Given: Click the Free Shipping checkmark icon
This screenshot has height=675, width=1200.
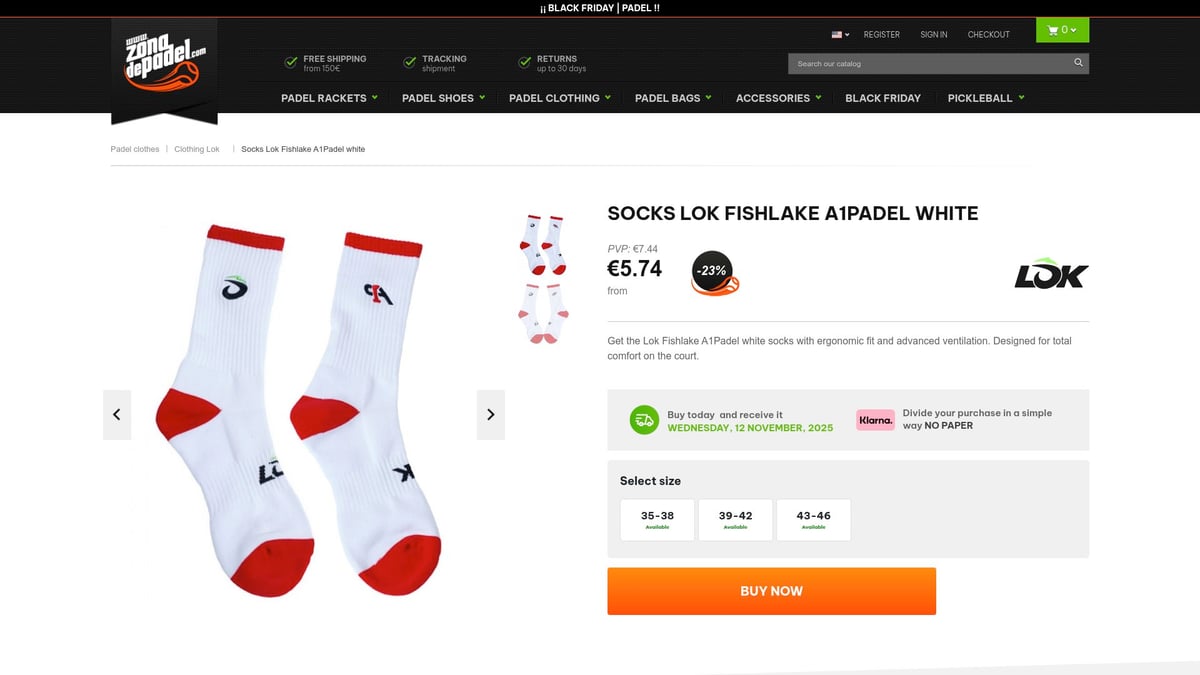Looking at the screenshot, I should (x=291, y=61).
